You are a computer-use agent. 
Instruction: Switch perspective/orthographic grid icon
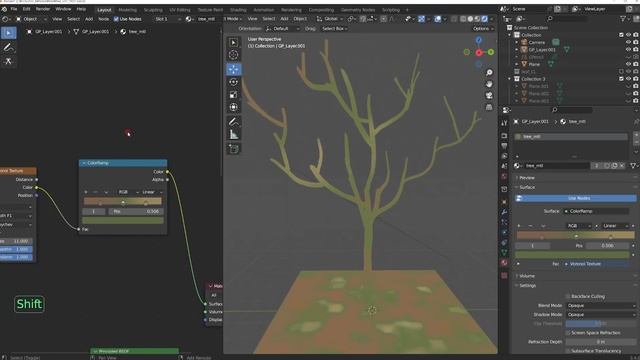pyautogui.click(x=489, y=107)
